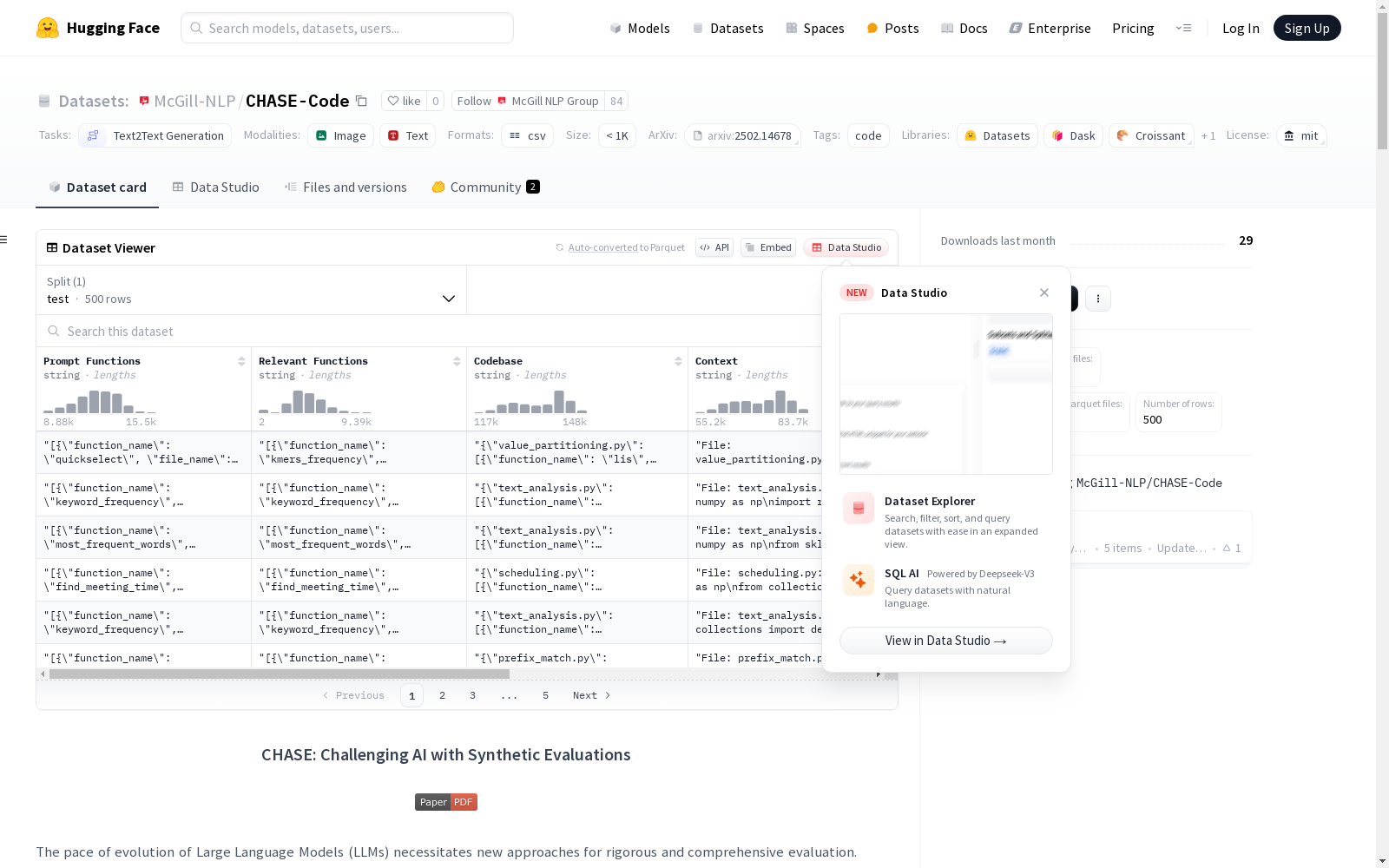Go to page 2 of dataset
Screen dimensions: 1389x868
click(x=443, y=695)
